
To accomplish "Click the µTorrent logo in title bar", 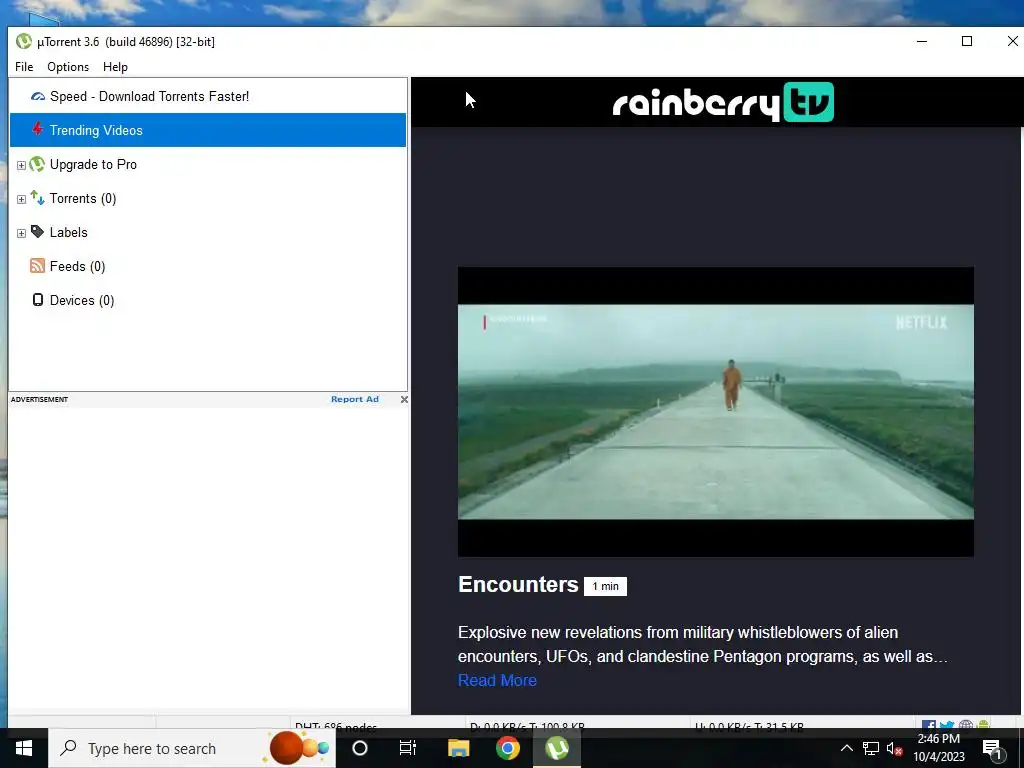I will click(24, 41).
